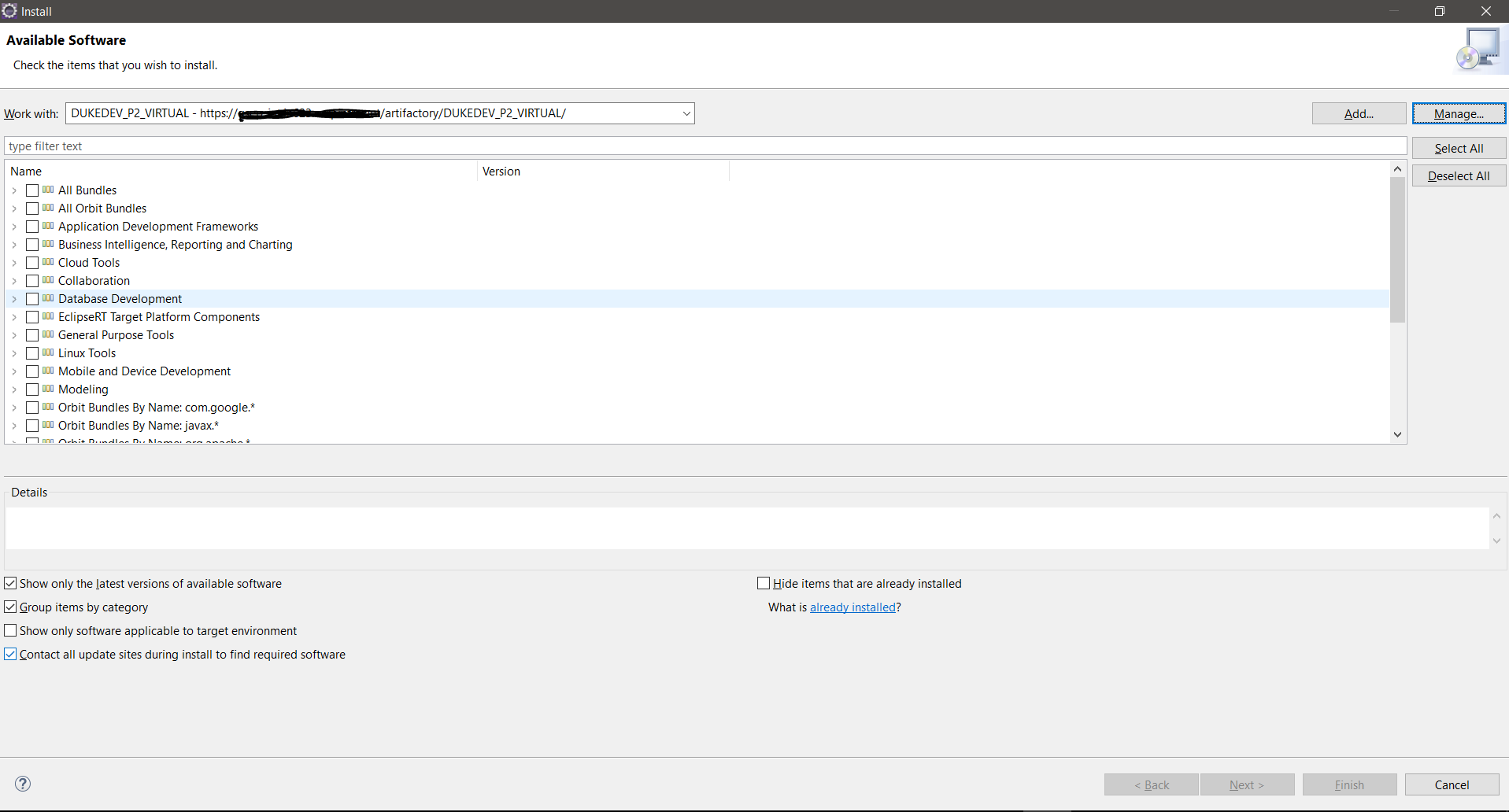Enable Show only software applicable to target environment
Image resolution: width=1509 pixels, height=812 pixels.
(10, 630)
